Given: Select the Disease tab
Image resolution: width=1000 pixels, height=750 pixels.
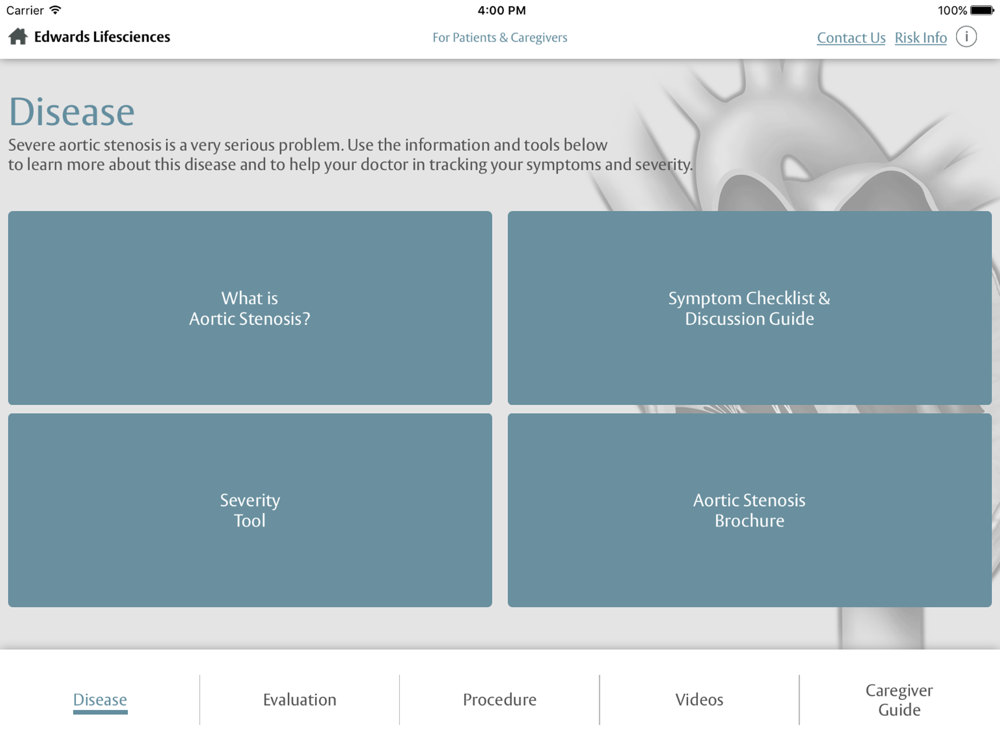Looking at the screenshot, I should click(x=100, y=699).
